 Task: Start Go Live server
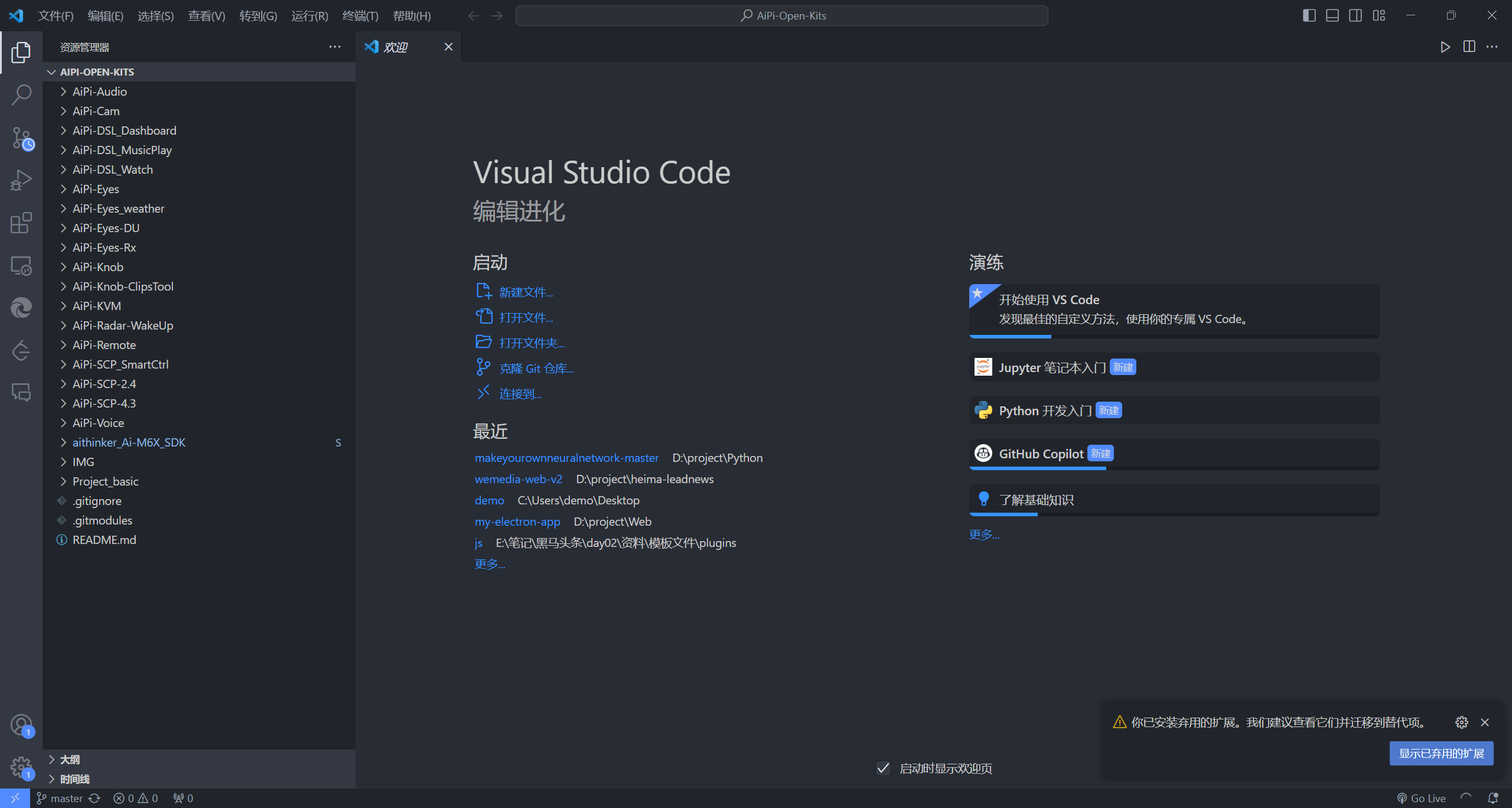(1422, 798)
